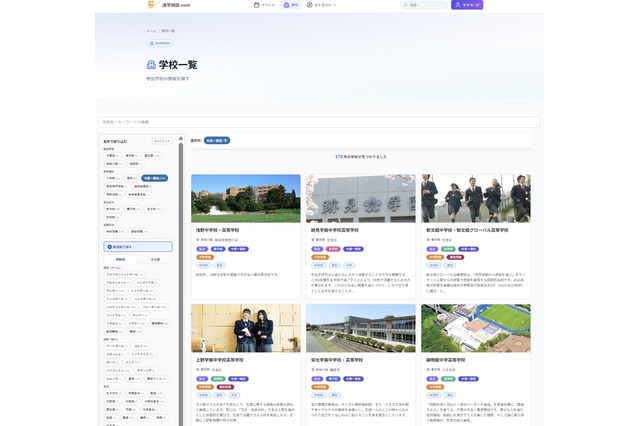The height and width of the screenshot is (426, 640).
Task: Open the イベント calendar nav item
Action: click(x=264, y=5)
